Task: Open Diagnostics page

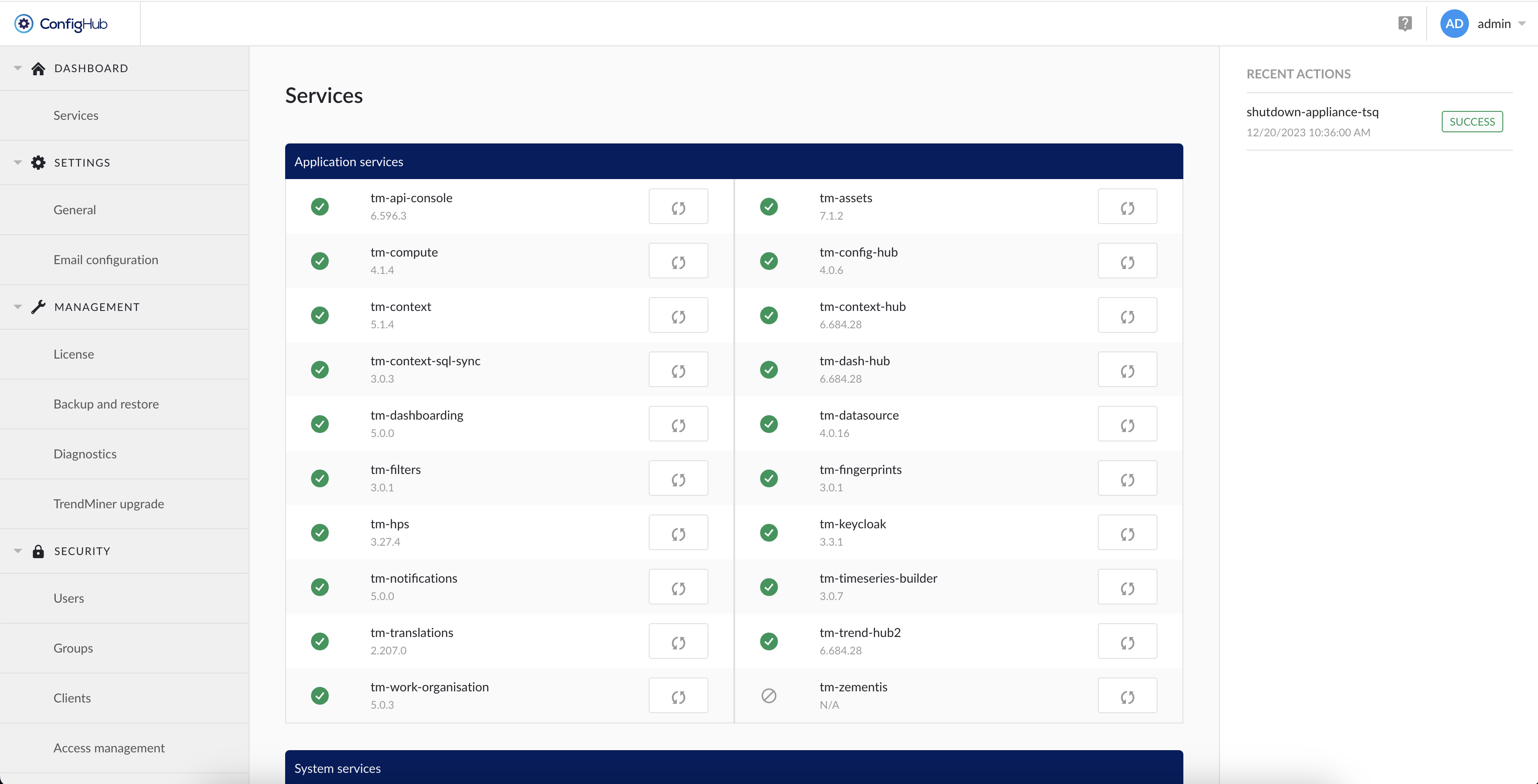Action: [124, 454]
